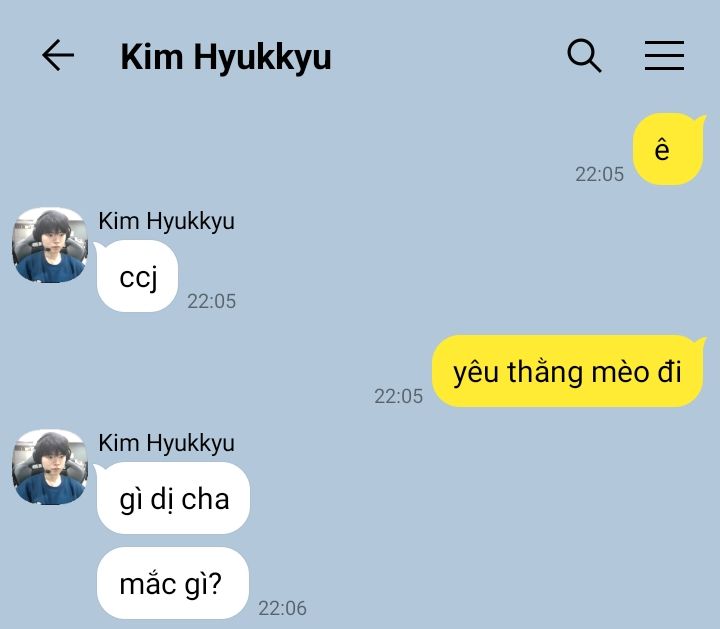Tap sender name above 'gì dị cha'

(x=166, y=444)
